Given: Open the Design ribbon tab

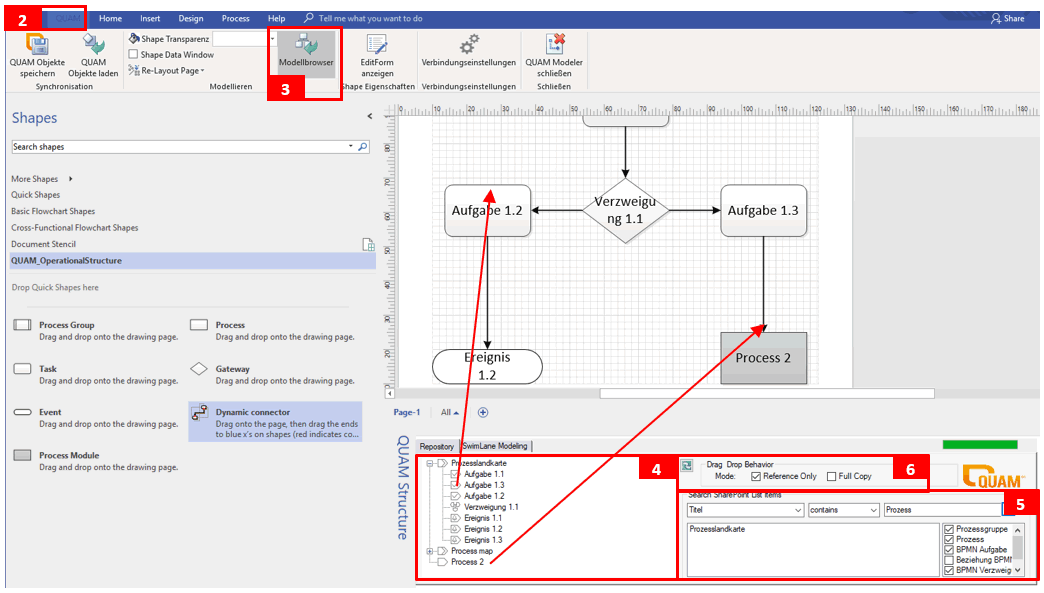Looking at the screenshot, I should 193,17.
